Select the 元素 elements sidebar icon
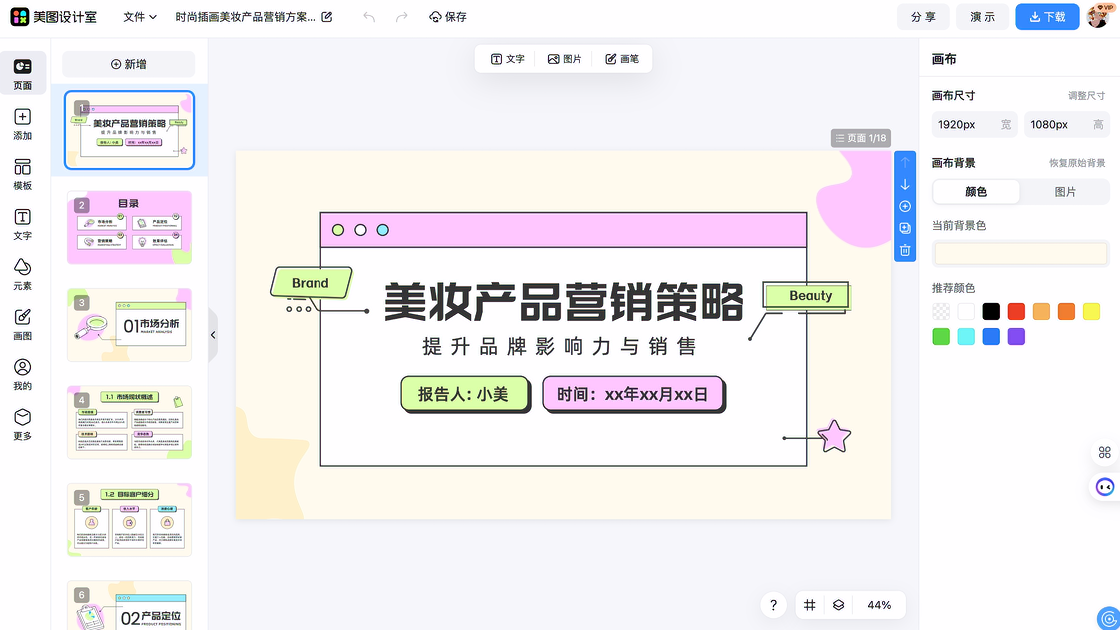 (x=22, y=273)
